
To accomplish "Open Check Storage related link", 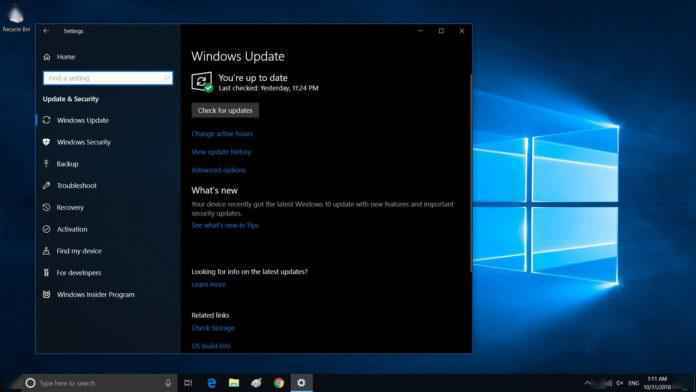I will (213, 328).
